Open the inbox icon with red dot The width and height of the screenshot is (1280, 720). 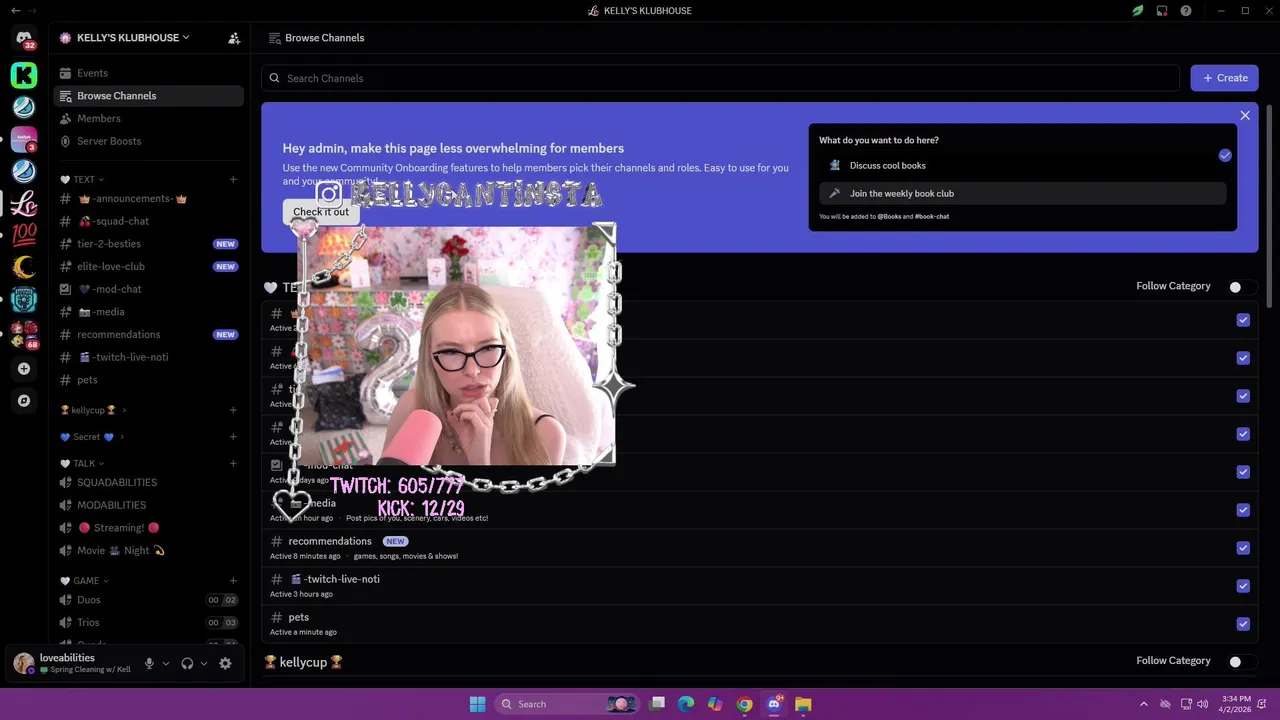click(x=1162, y=11)
